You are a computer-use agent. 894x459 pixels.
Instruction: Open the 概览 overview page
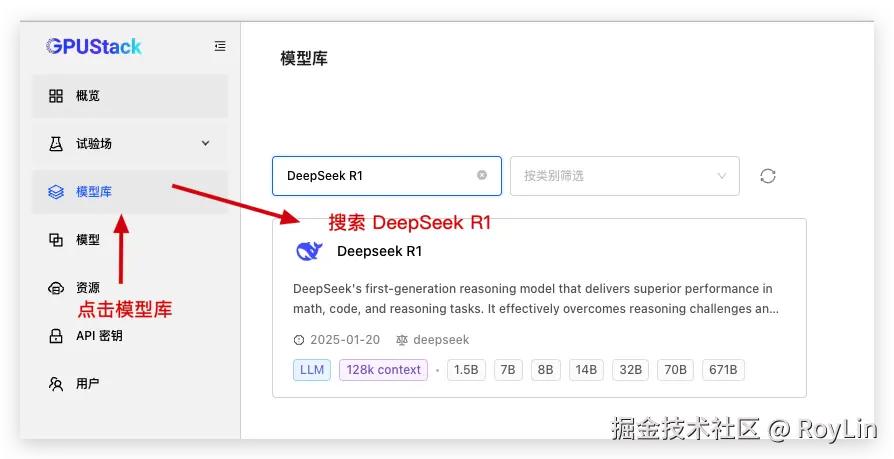pos(130,96)
